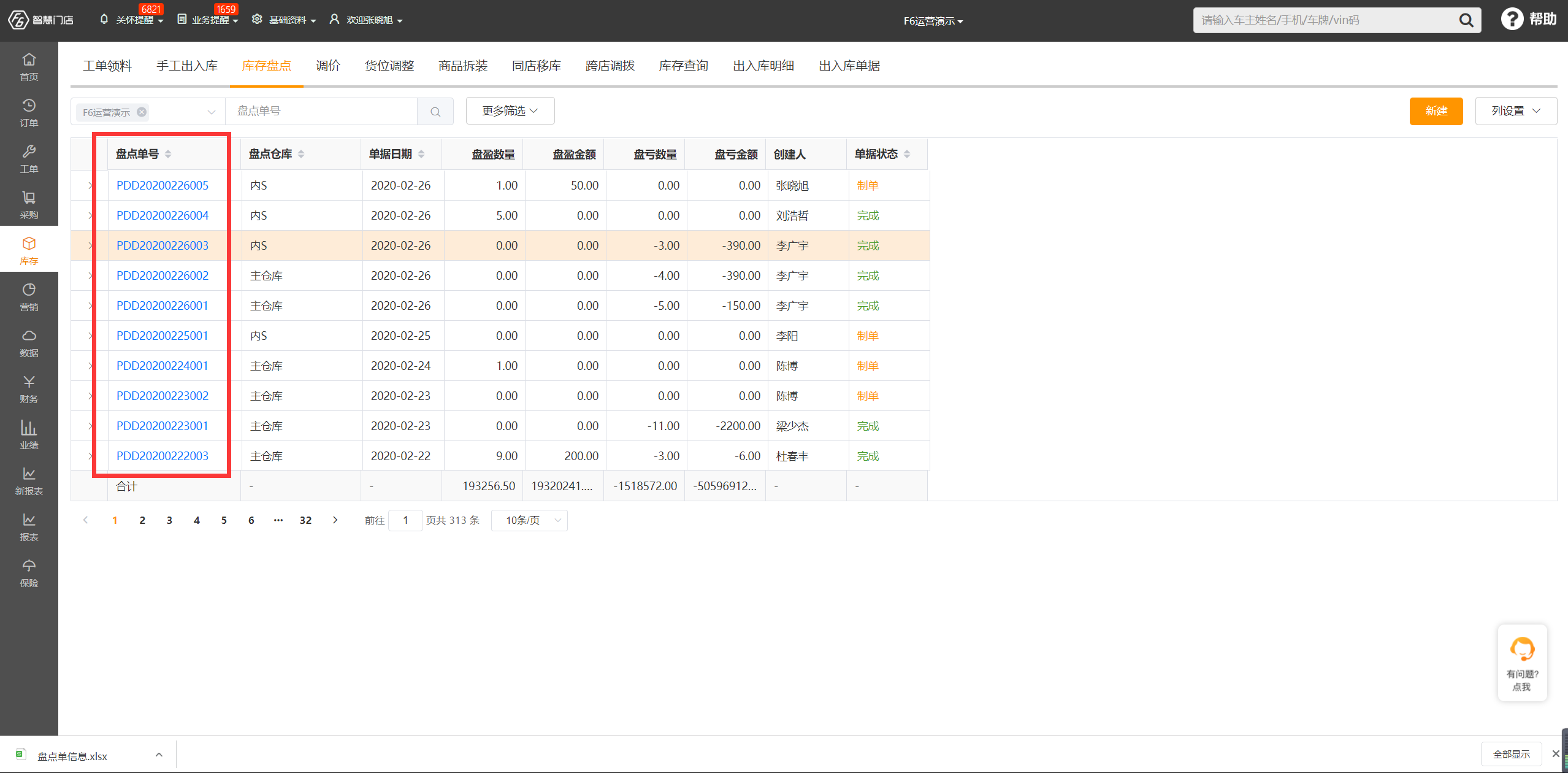Switch to 商品拆装 tab
Viewport: 1568px width, 773px height.
click(x=463, y=66)
